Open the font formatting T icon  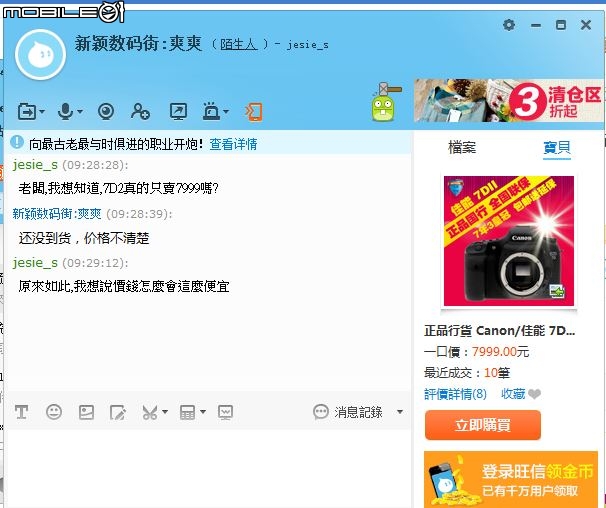tap(21, 412)
